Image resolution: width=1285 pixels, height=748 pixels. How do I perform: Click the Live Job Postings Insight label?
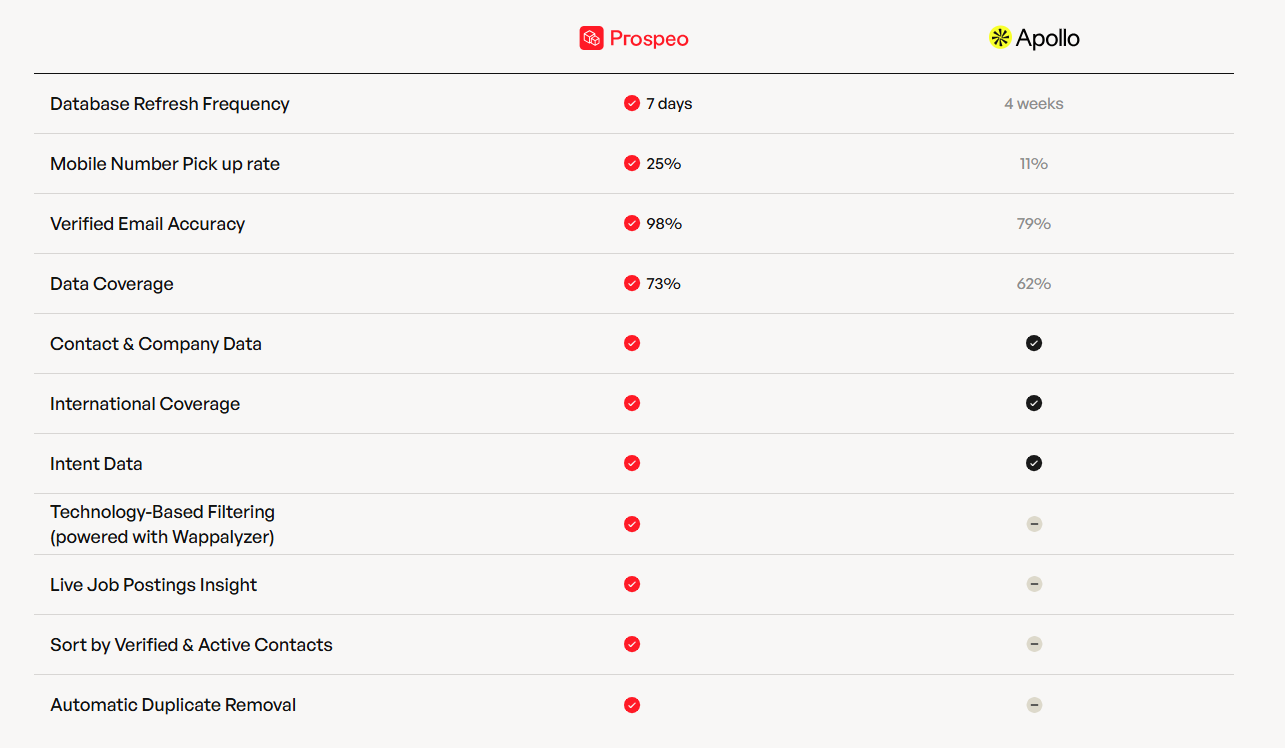tap(154, 585)
